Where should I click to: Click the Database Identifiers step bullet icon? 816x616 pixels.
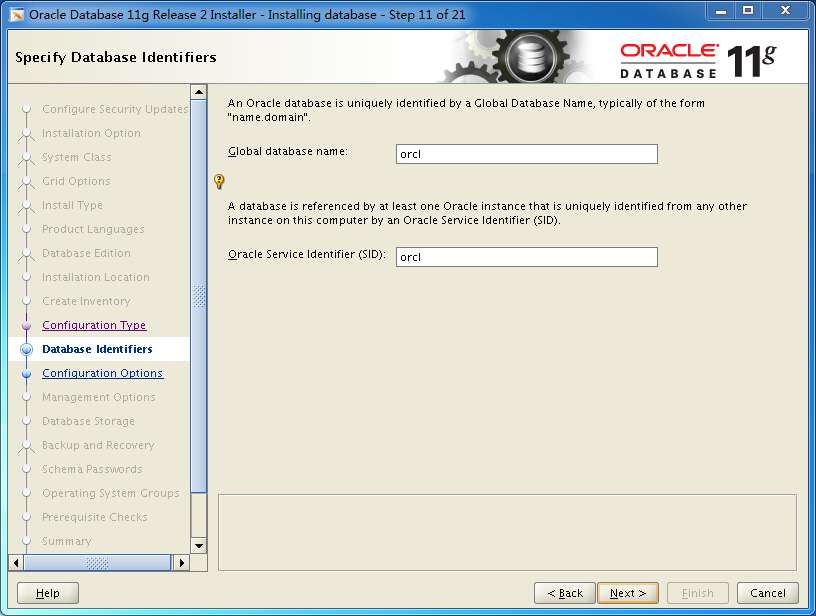pos(27,350)
